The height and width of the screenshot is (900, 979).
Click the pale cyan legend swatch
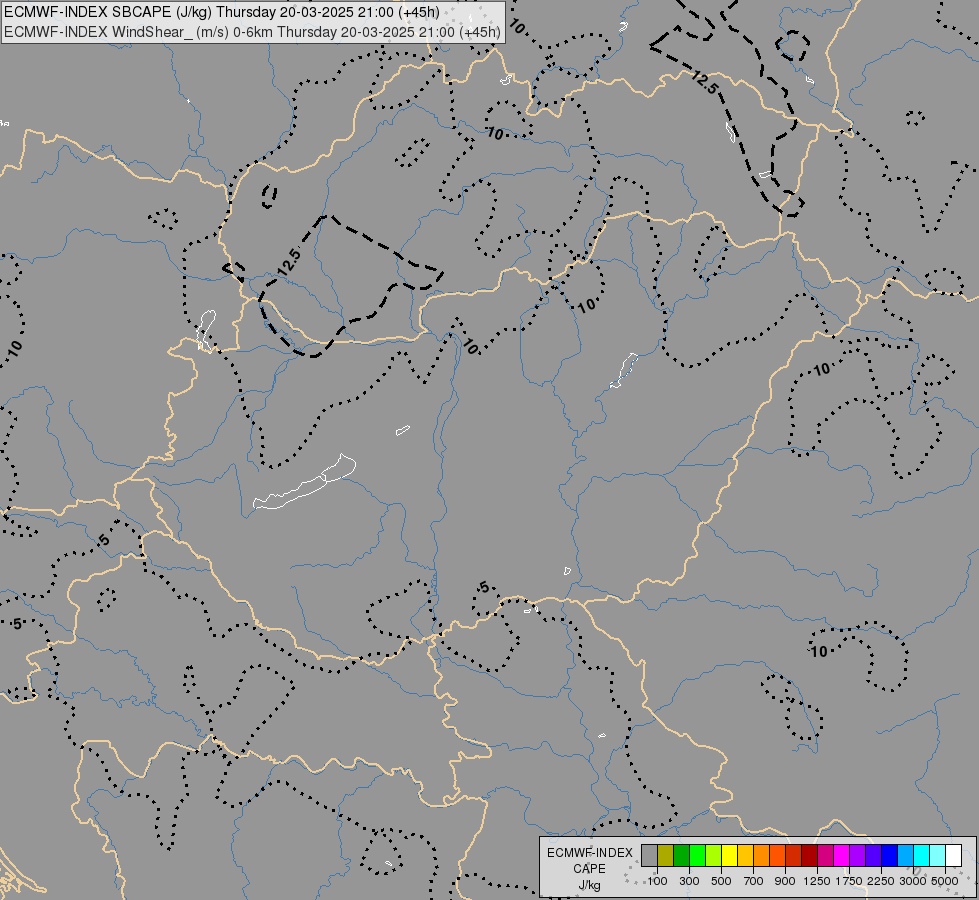[937, 856]
